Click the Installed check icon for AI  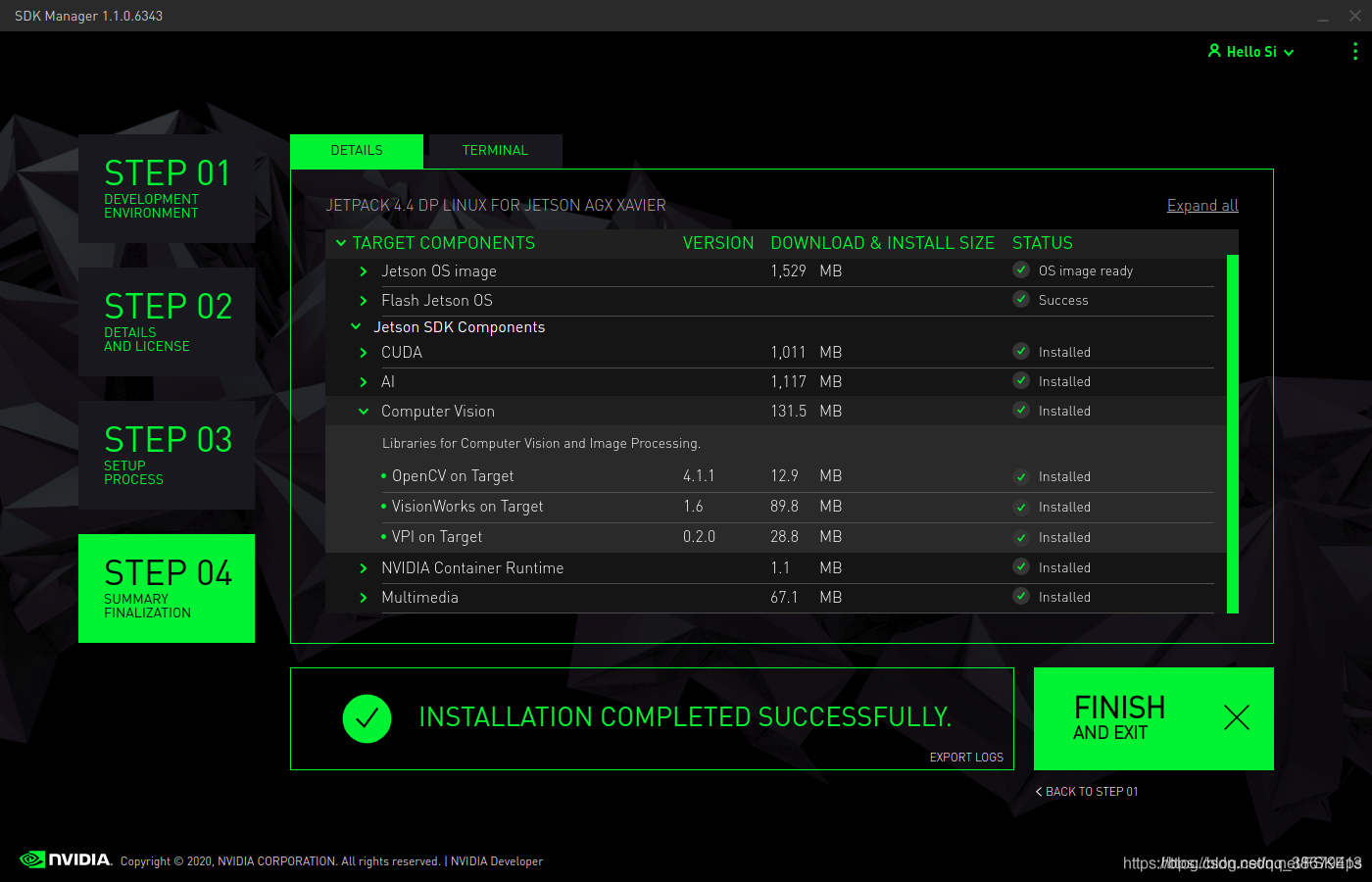tap(1021, 381)
